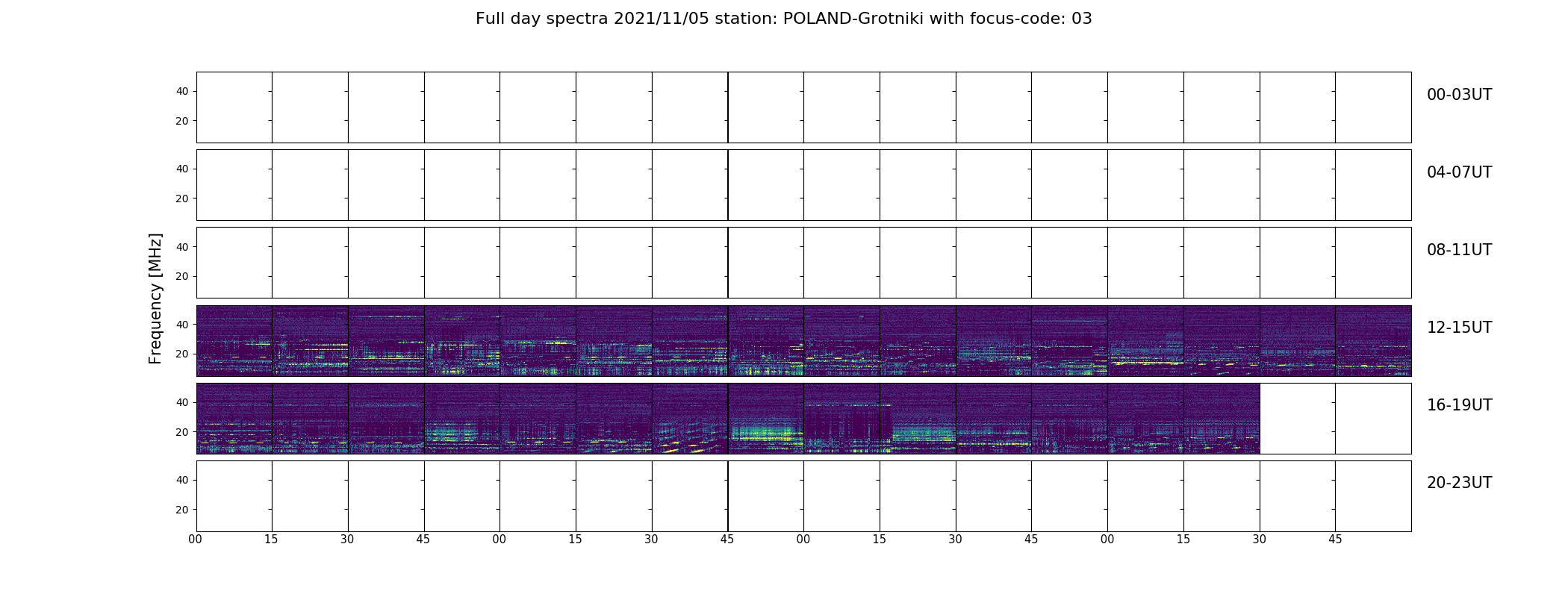Image resolution: width=1568 pixels, height=597 pixels.
Task: Select the "20-23UT" row label
Action: click(x=1459, y=483)
